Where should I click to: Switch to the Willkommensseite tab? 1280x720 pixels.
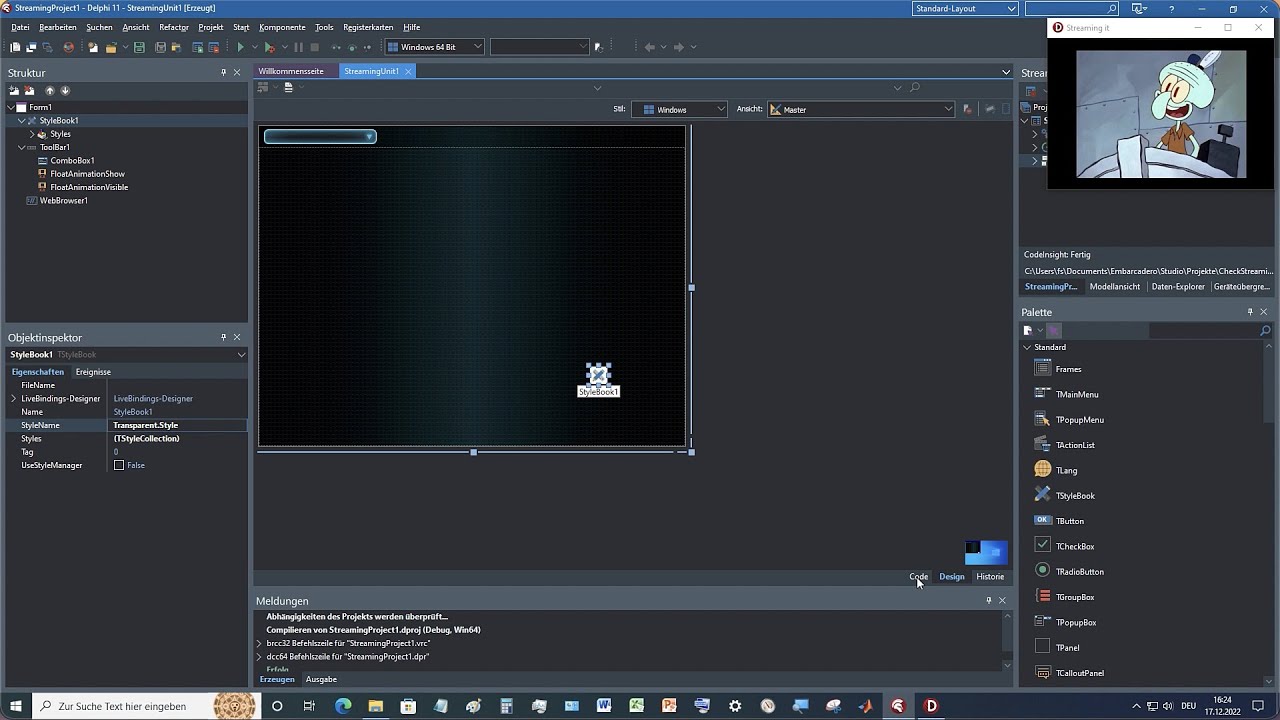tap(291, 71)
